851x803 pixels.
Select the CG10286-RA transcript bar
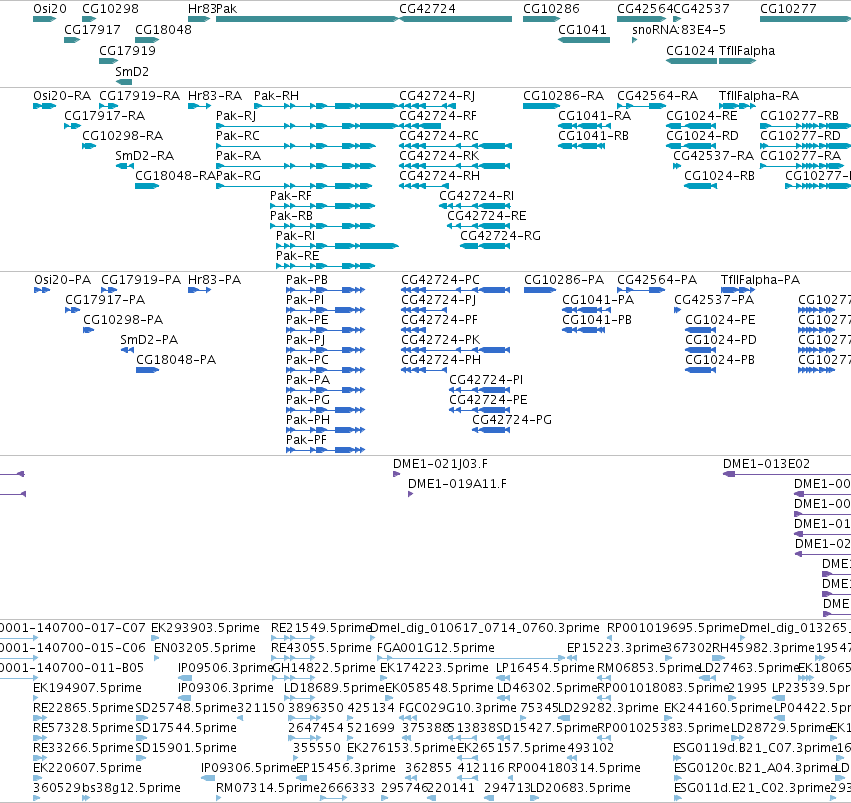(x=541, y=106)
